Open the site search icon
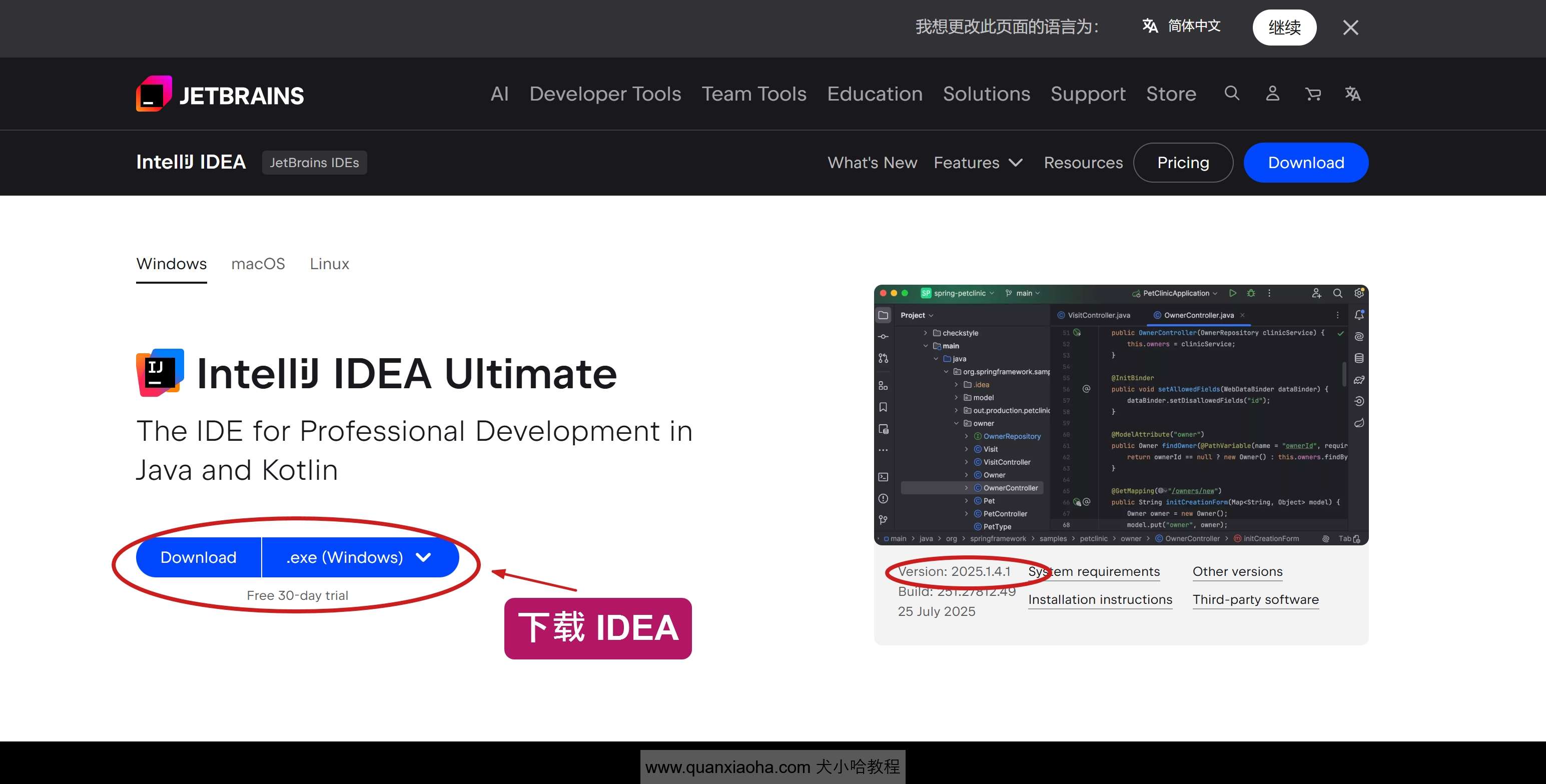 1231,93
